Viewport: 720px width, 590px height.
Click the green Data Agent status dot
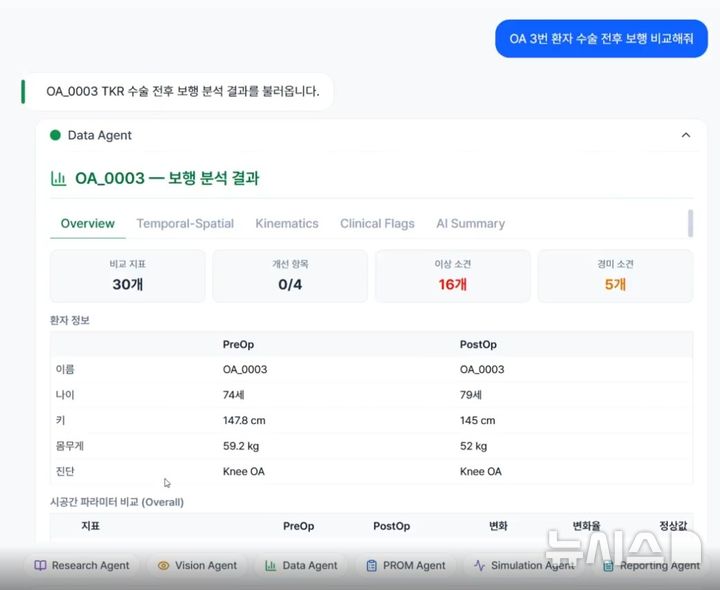pos(55,135)
